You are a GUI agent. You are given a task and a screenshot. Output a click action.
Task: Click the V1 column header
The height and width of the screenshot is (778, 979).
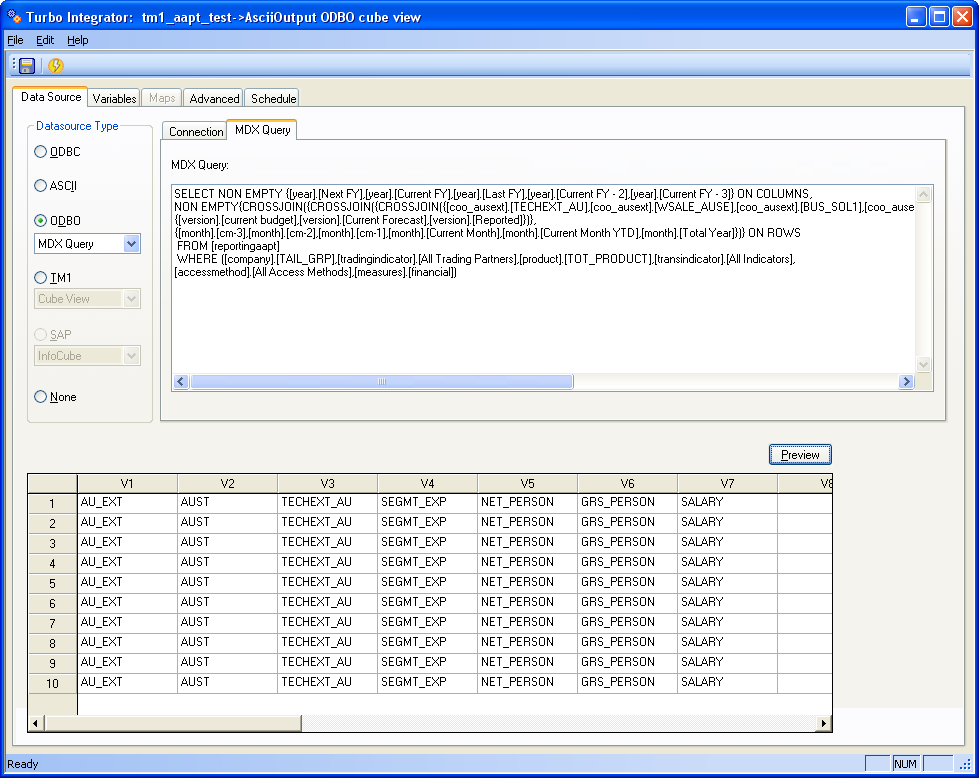click(x=127, y=483)
